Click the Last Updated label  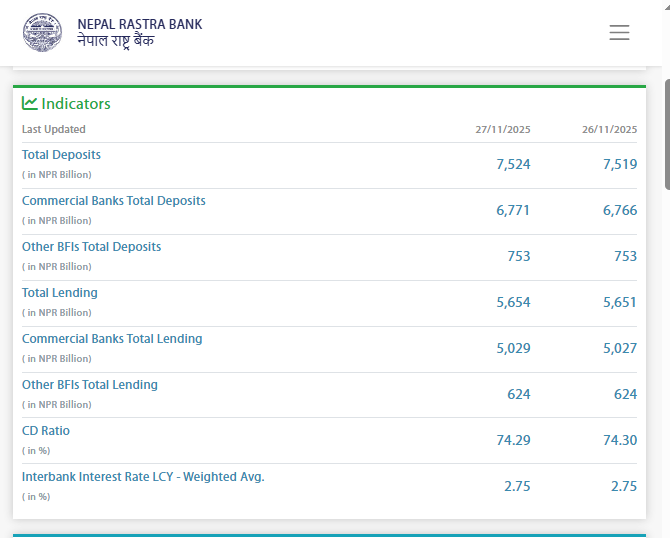click(x=54, y=129)
